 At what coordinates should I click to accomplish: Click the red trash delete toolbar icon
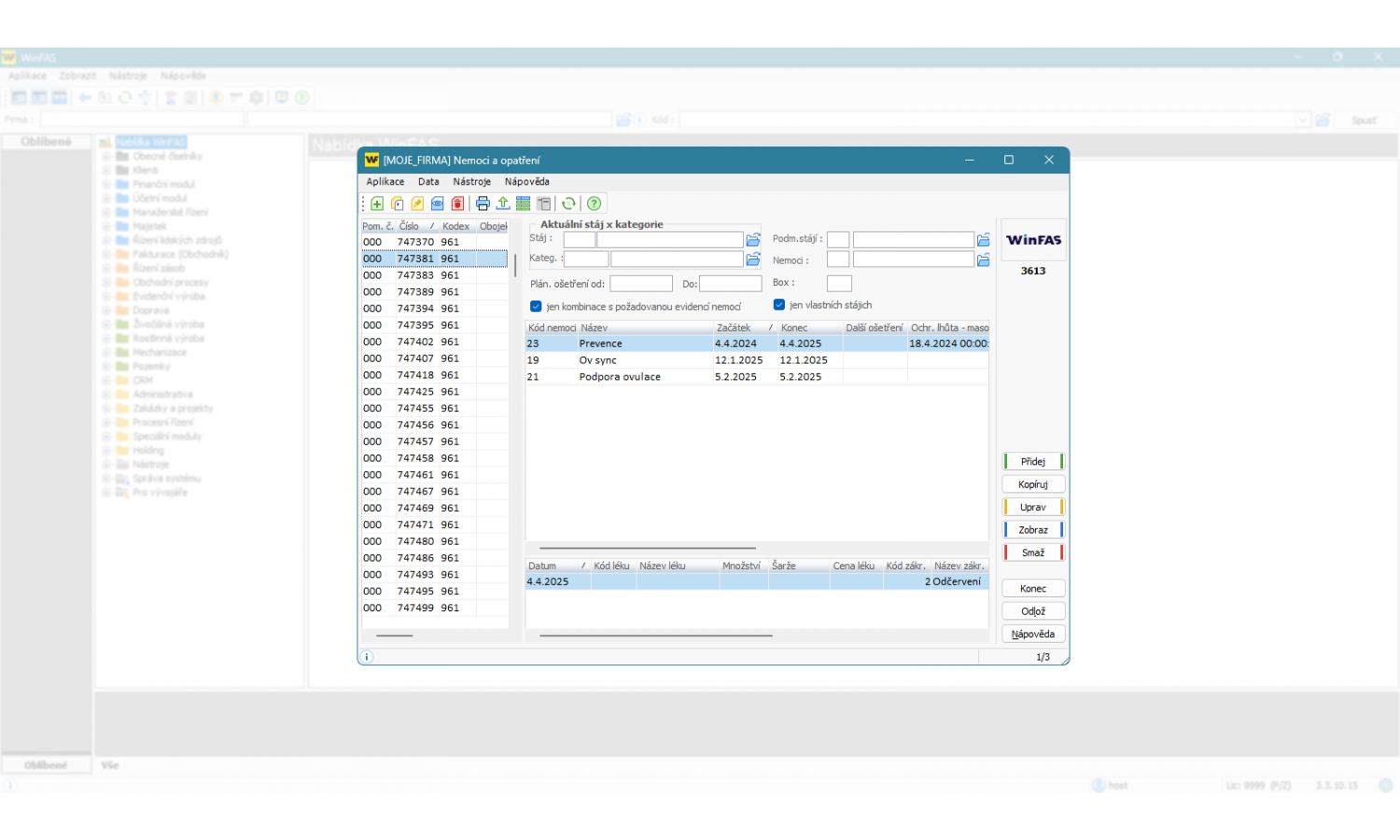pyautogui.click(x=457, y=203)
